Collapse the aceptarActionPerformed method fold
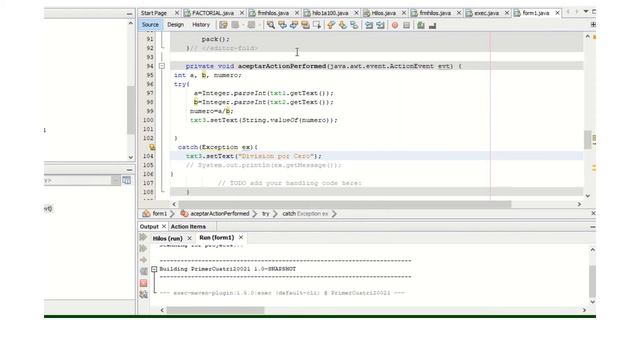Viewport: 640px width, 360px height. (162, 66)
